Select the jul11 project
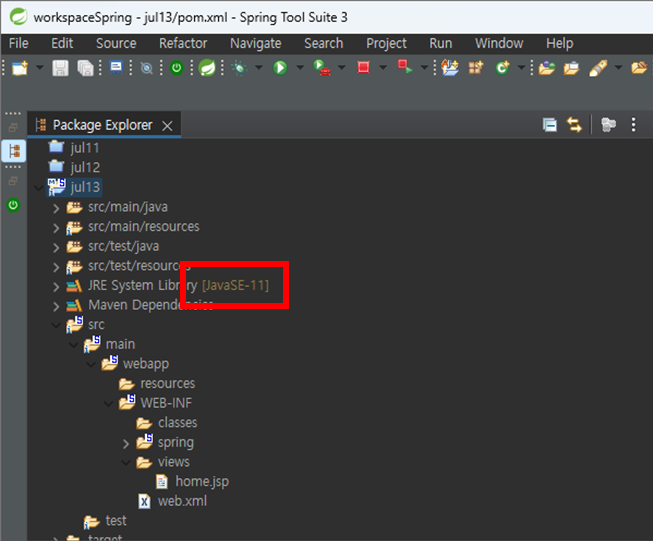Screen dimensions: 653x541 click(85, 148)
